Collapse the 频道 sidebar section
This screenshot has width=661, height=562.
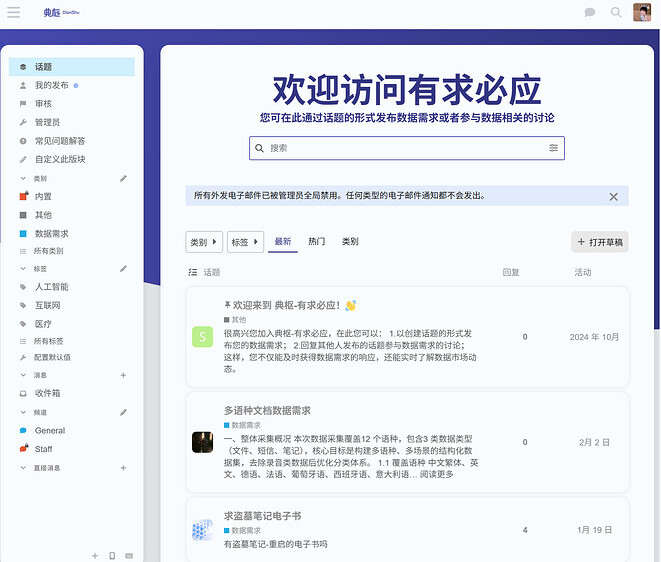tap(40, 412)
